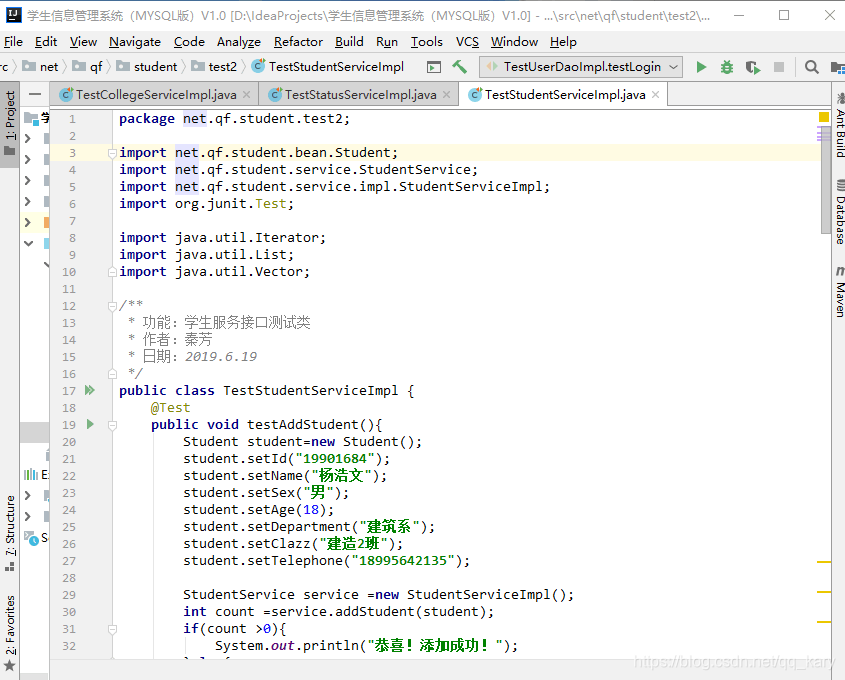Open the Refactor menu

pyautogui.click(x=298, y=41)
